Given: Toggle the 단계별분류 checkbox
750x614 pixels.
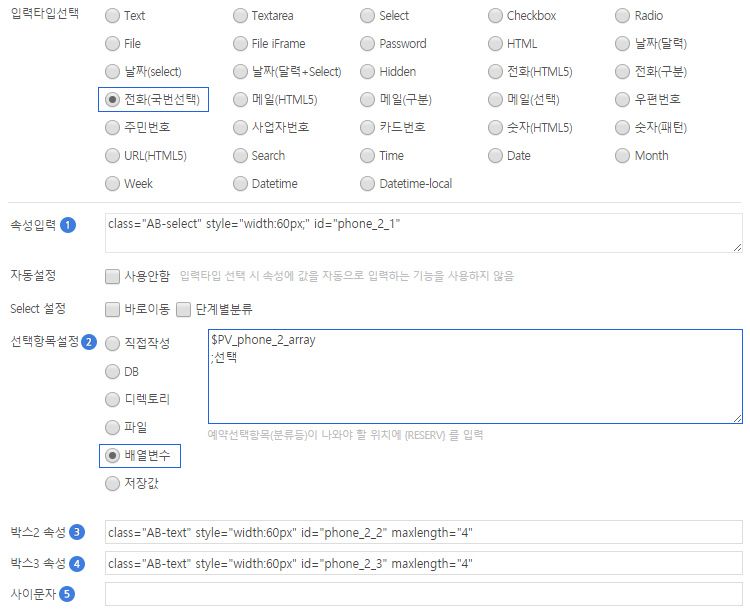Looking at the screenshot, I should 184,309.
